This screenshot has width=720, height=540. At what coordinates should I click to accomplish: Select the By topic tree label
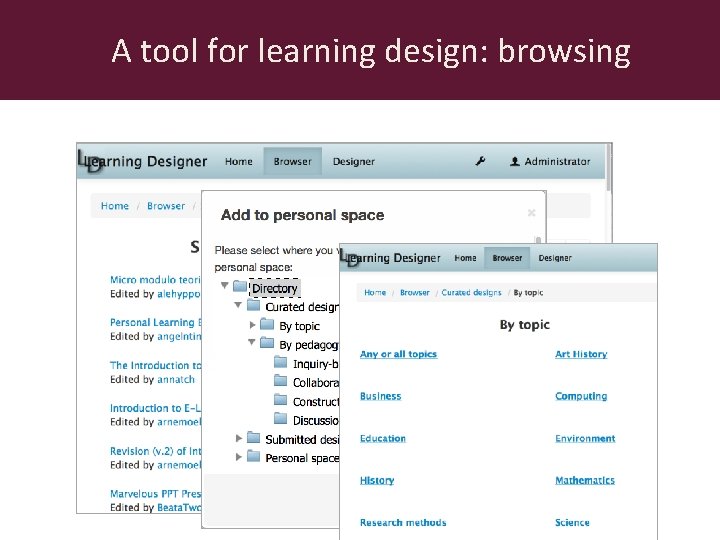point(299,326)
